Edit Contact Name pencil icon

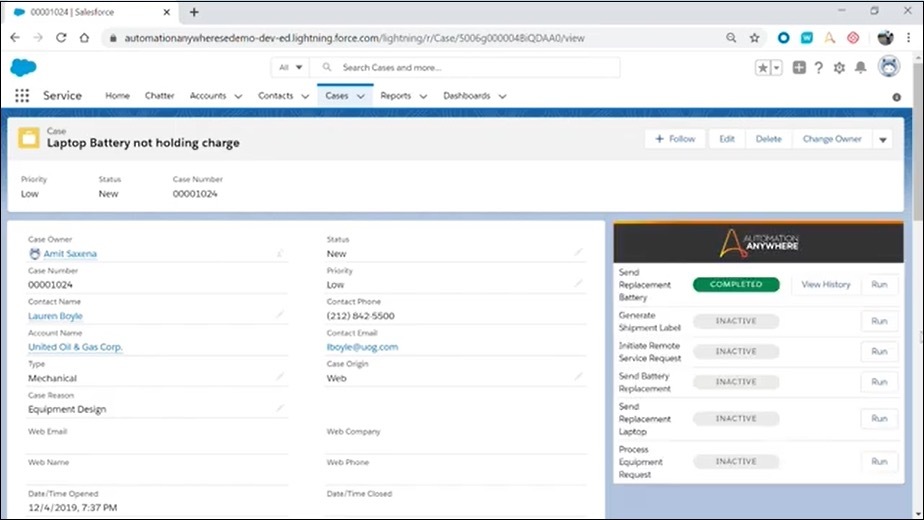coord(280,315)
